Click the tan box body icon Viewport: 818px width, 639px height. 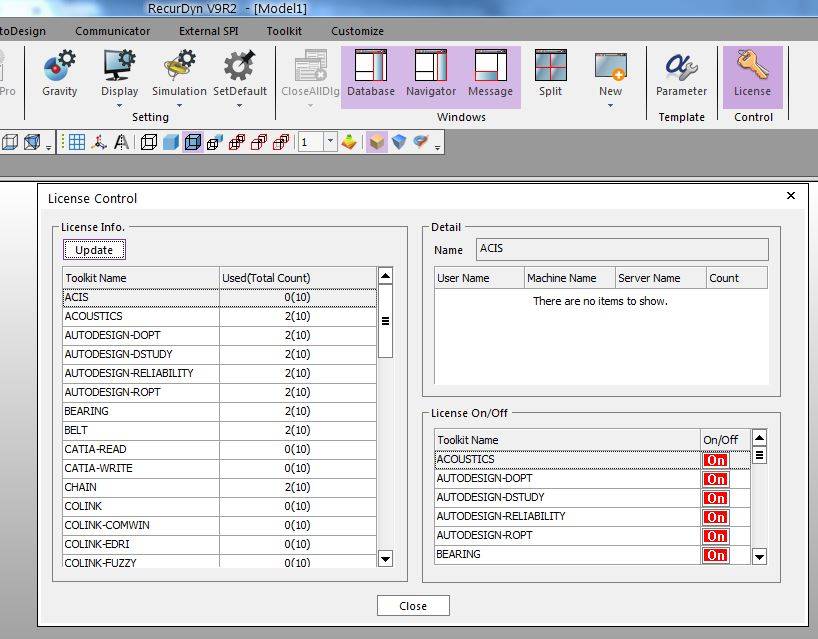tap(377, 142)
